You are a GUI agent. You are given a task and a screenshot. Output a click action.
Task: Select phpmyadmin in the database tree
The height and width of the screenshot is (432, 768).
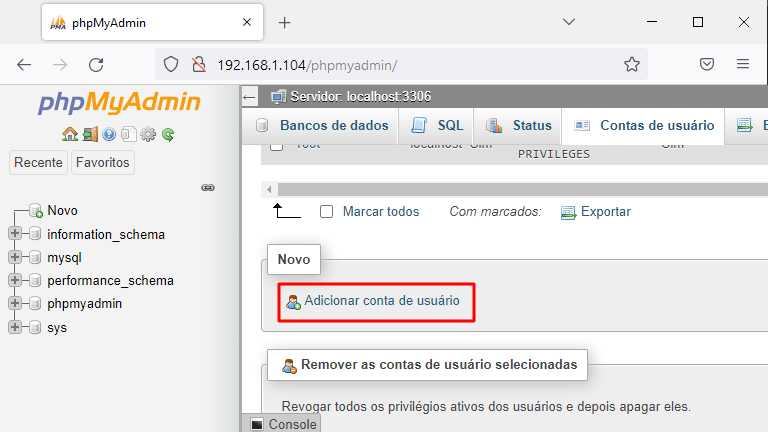click(x=84, y=304)
